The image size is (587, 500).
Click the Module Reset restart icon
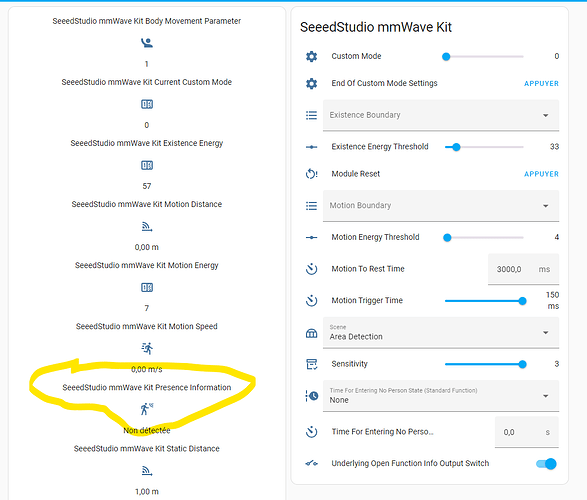[x=311, y=174]
